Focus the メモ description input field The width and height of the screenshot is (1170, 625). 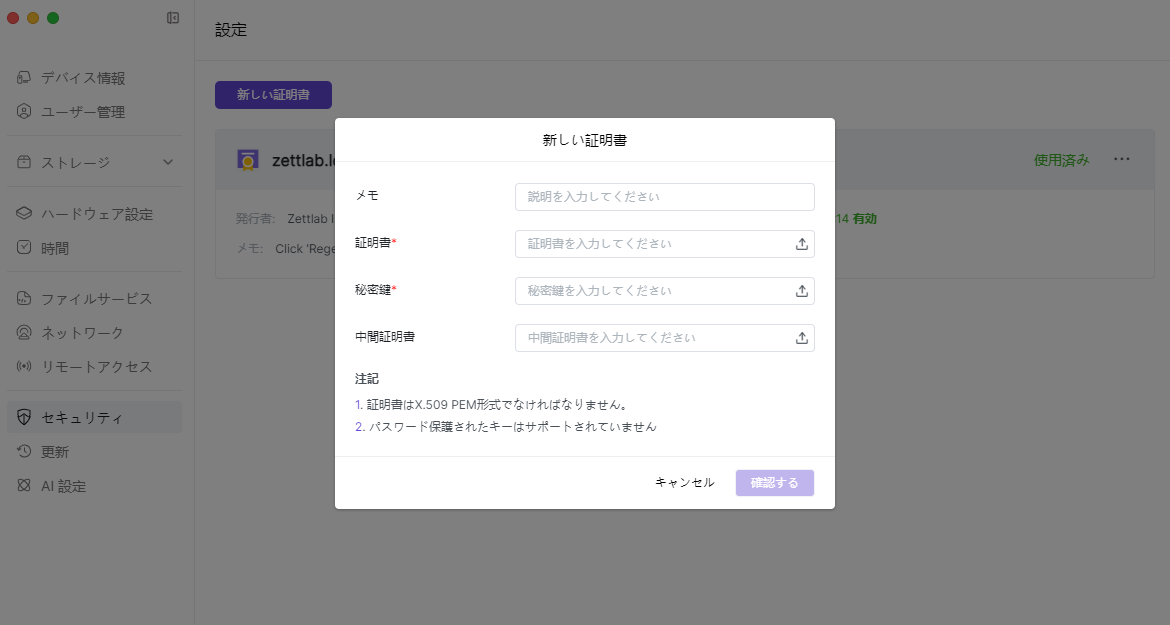pos(664,197)
